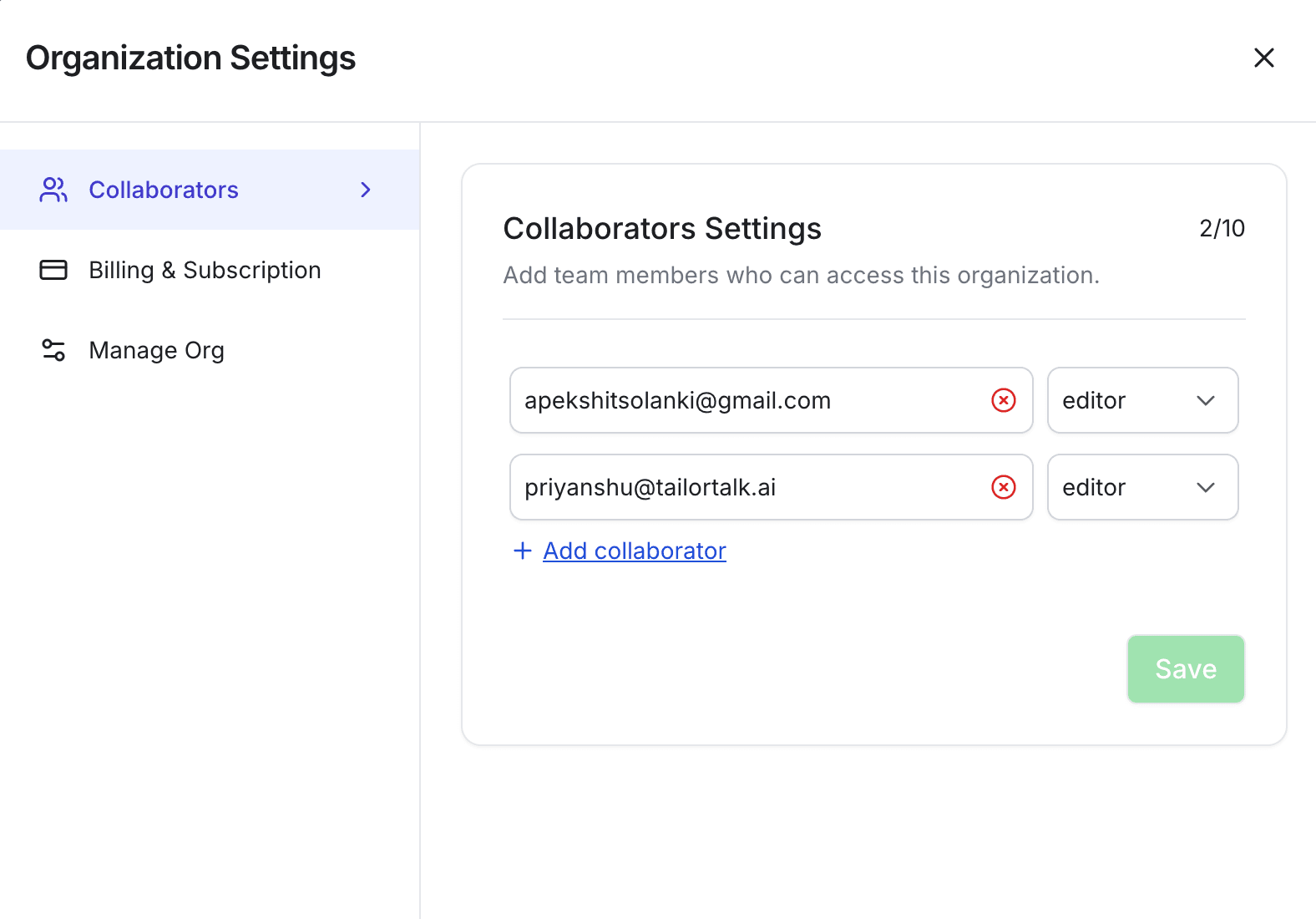Open role dropdown for priyanshu@tailortalk.ai
This screenshot has height=919, width=1316.
(x=1142, y=487)
